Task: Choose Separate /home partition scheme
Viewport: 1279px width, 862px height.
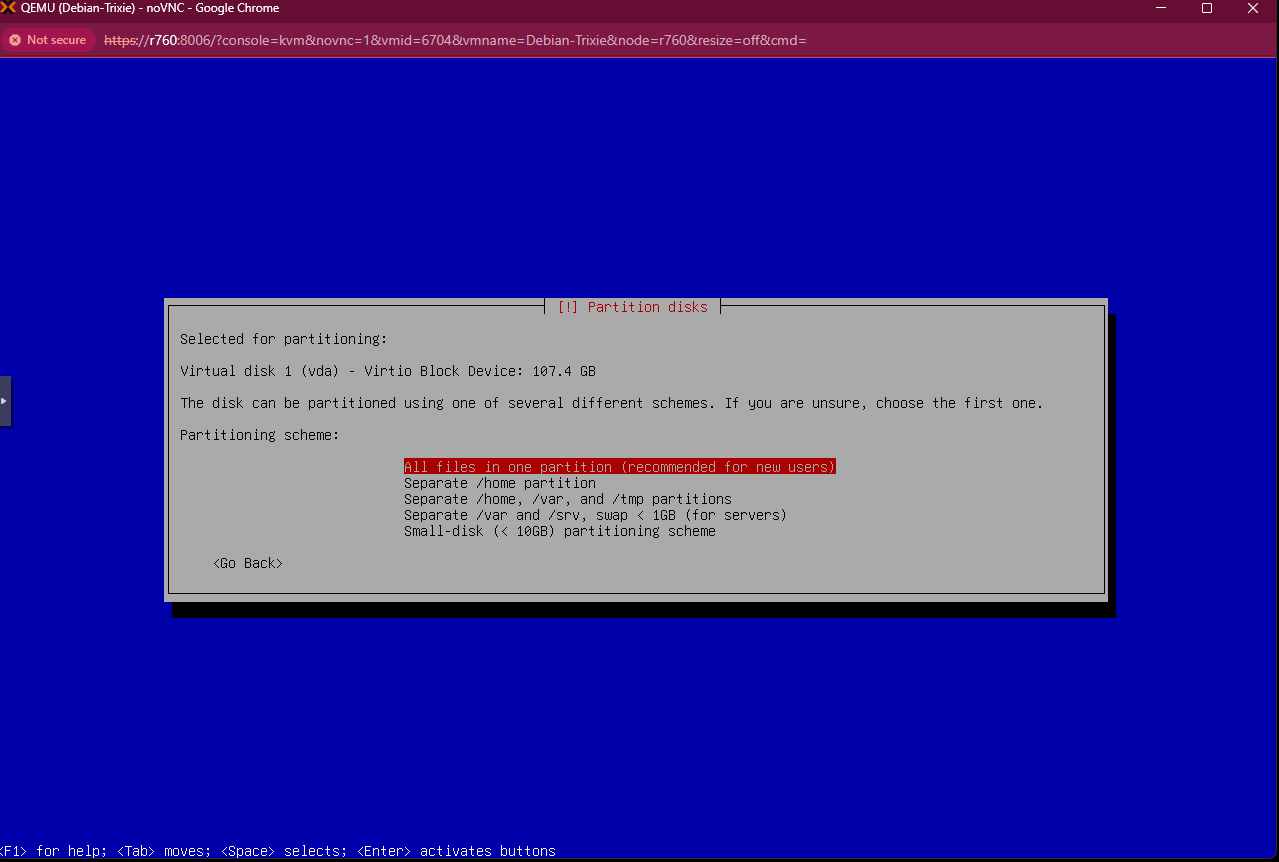Action: [499, 483]
